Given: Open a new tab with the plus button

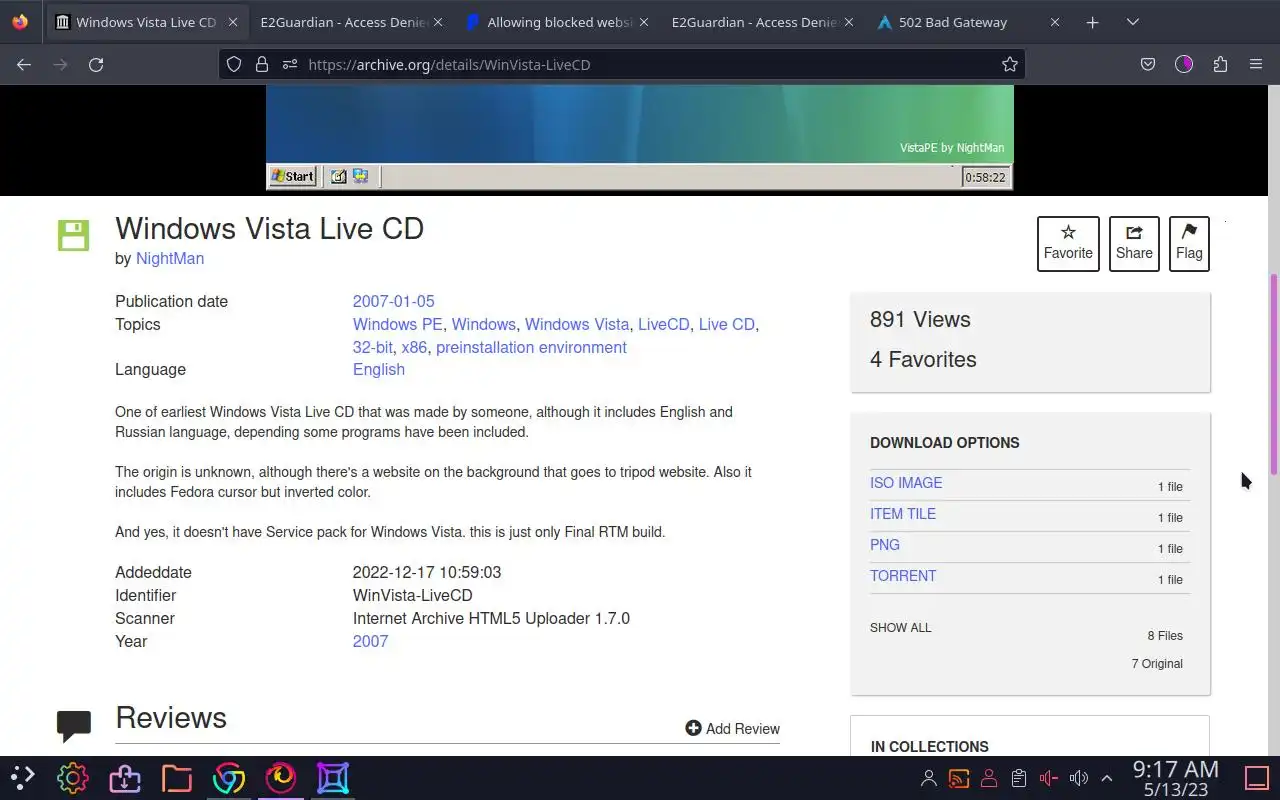Looking at the screenshot, I should pyautogui.click(x=1093, y=22).
